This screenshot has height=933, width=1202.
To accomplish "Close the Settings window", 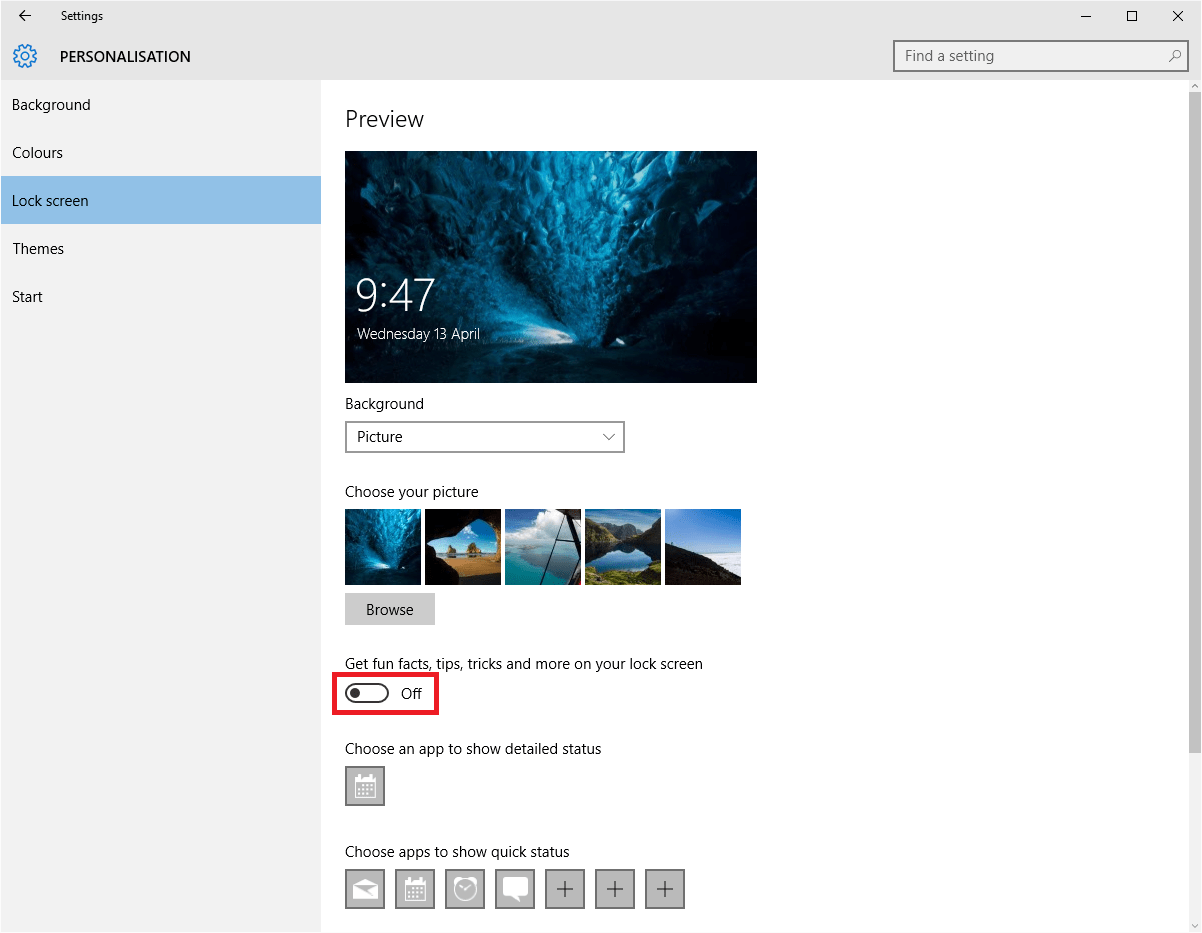I will click(x=1177, y=16).
